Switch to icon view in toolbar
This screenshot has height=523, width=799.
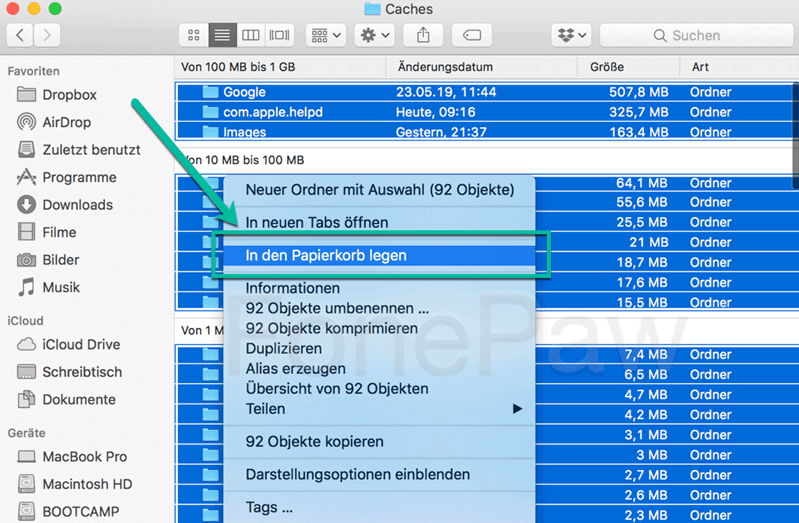(194, 35)
